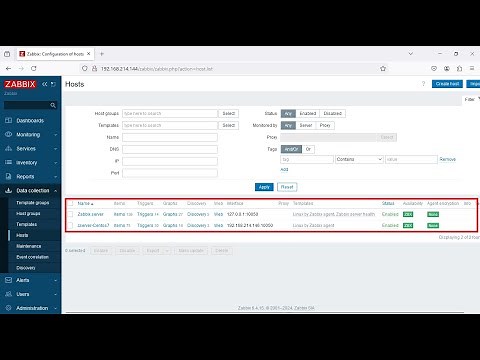The width and height of the screenshot is (480, 360).
Task: Collapse the sidebar with double-chevron icon
Action: pyautogui.click(x=45, y=84)
